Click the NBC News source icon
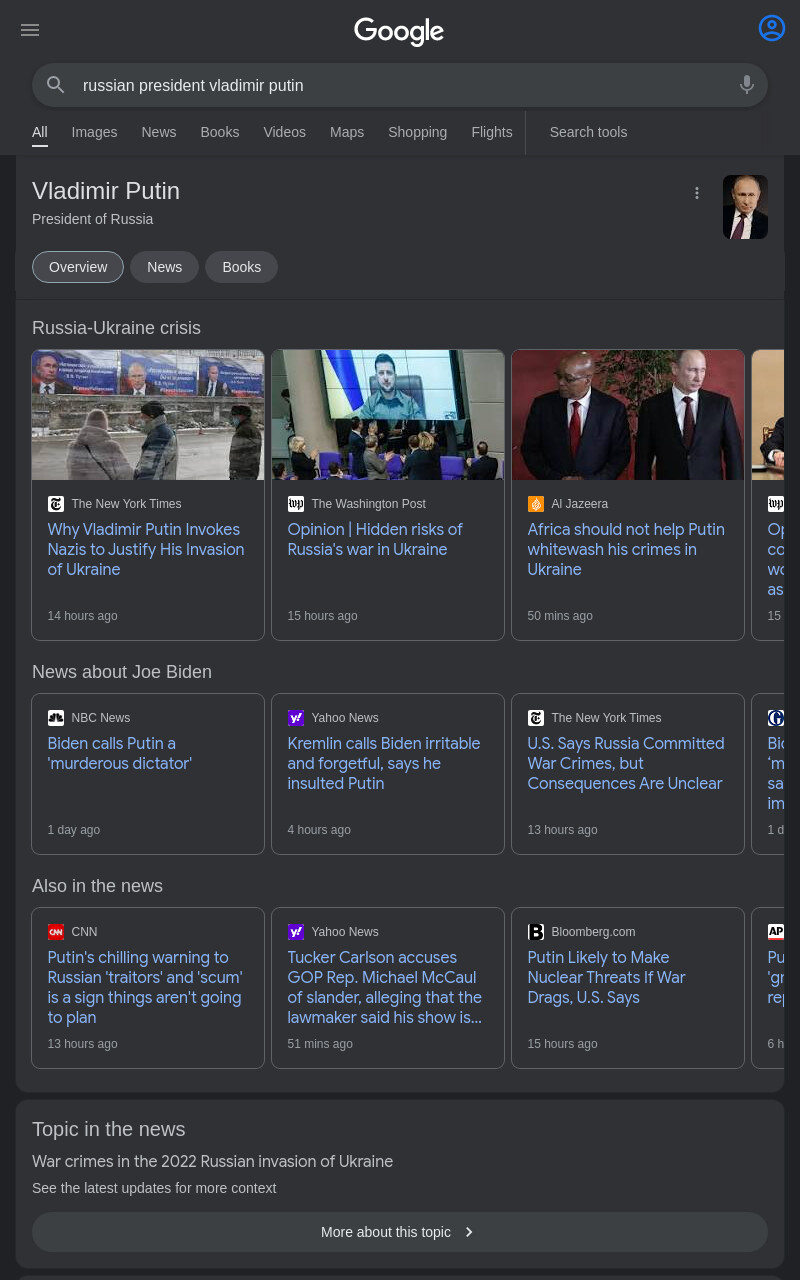The image size is (800, 1280). point(56,718)
